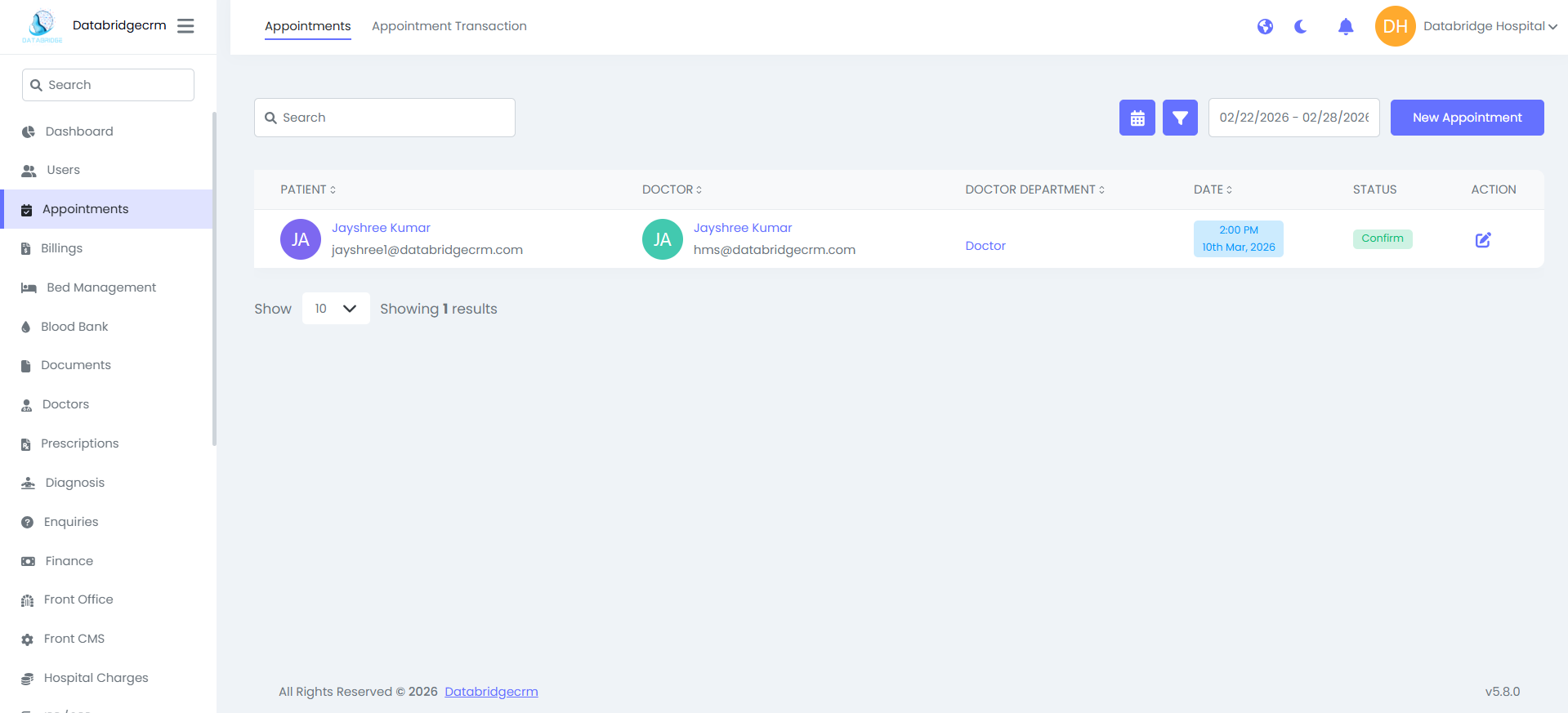Click jayshree1@databridgecrm.com email text
Image resolution: width=1568 pixels, height=713 pixels.
[x=427, y=250]
